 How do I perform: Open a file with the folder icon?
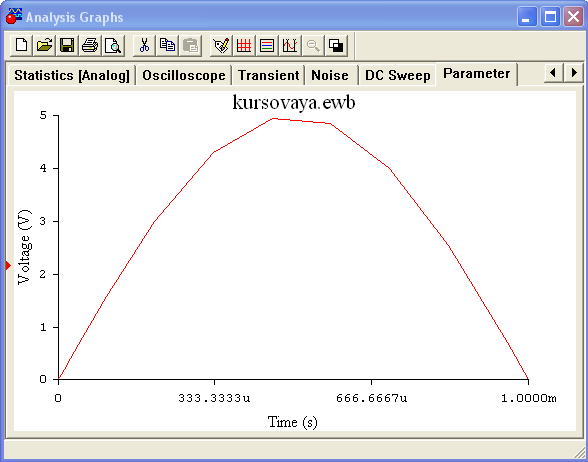(x=44, y=46)
